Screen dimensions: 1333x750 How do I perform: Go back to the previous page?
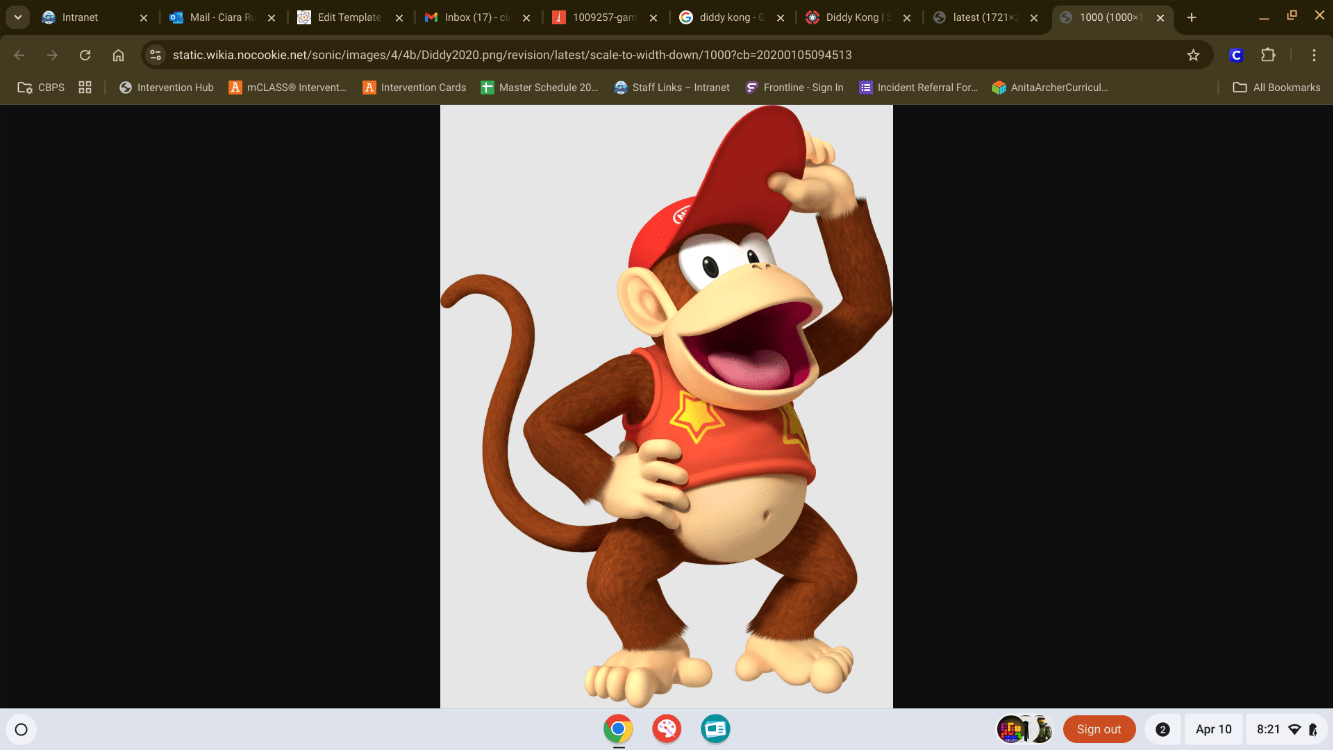point(20,55)
